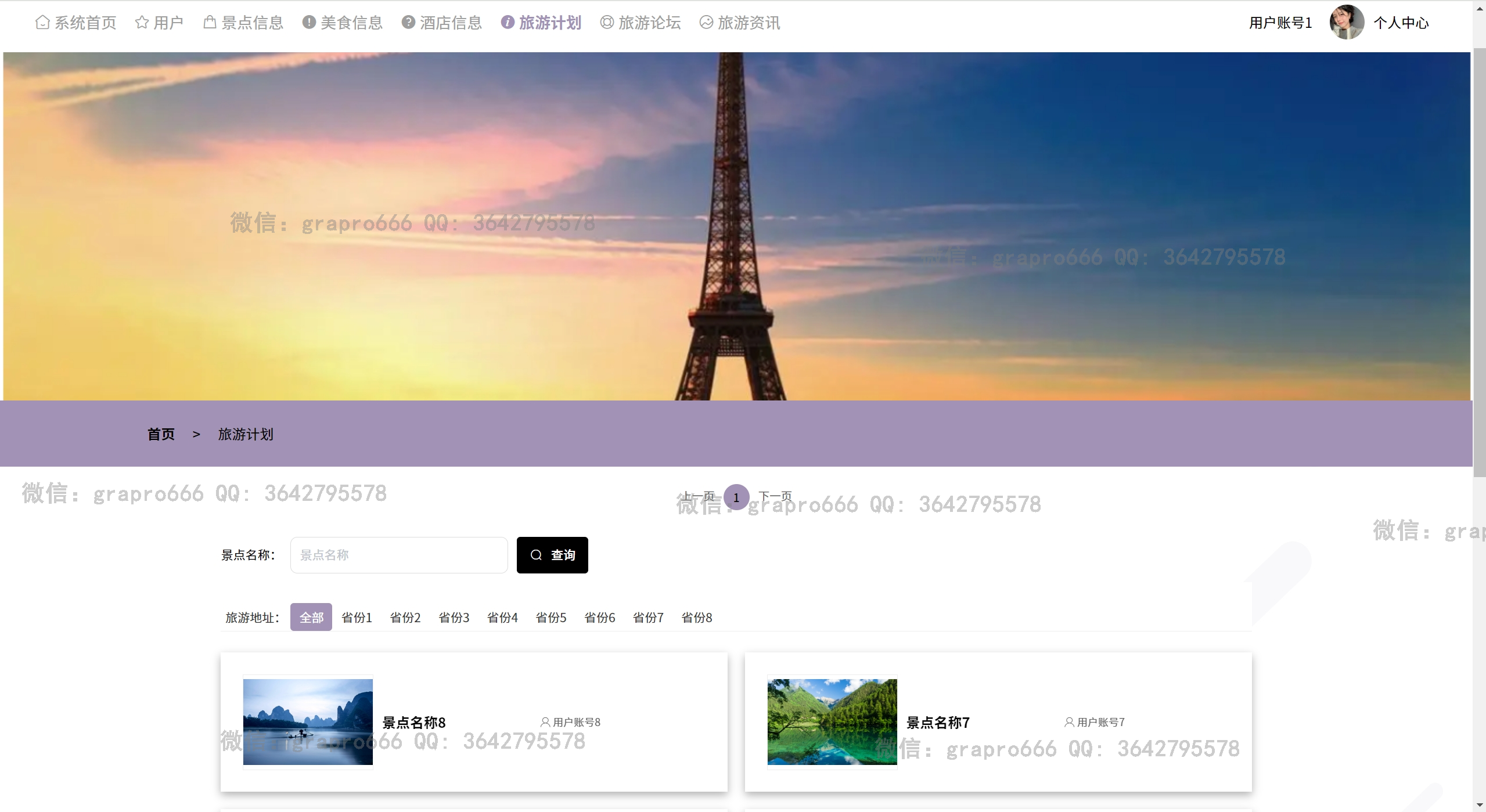The width and height of the screenshot is (1486, 812).
Task: Click the question mark icon beside 酒店信息
Action: 408,23
